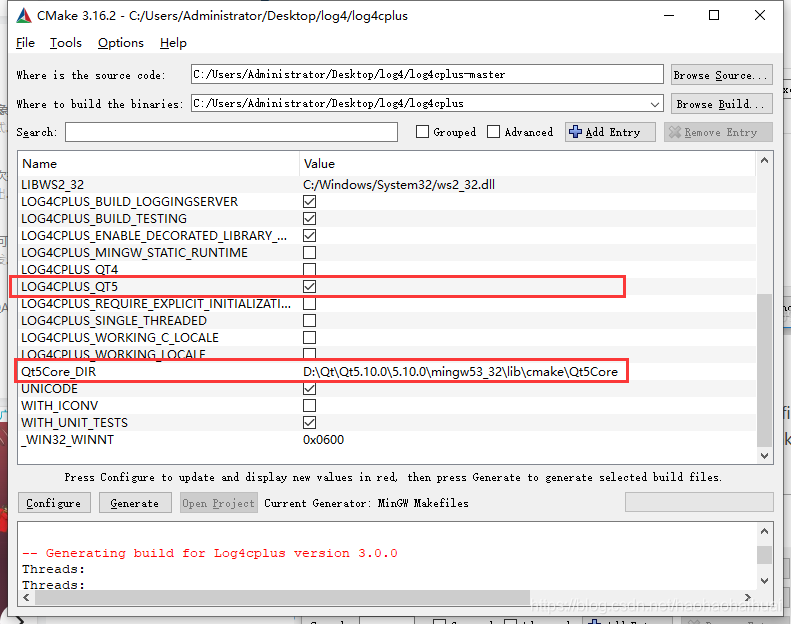791x624 pixels.
Task: Uncheck LOG4CPLUS_BUILD_TESTING option
Action: [x=309, y=218]
